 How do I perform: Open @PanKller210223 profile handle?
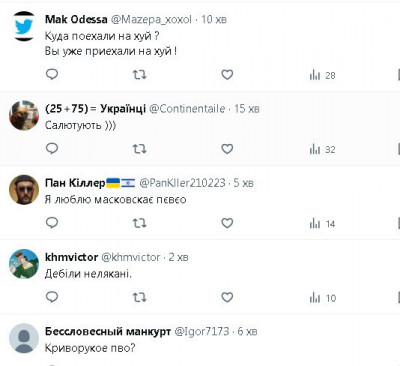pyautogui.click(x=182, y=183)
